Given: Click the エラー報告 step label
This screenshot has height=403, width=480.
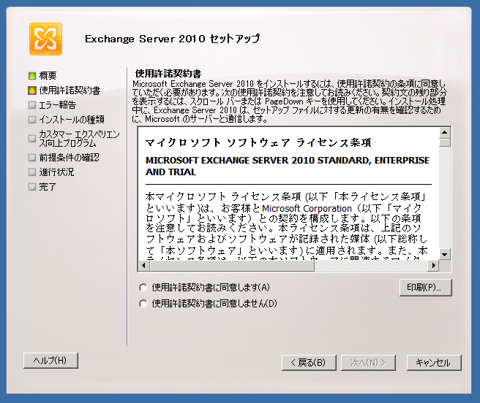Looking at the screenshot, I should [x=57, y=105].
